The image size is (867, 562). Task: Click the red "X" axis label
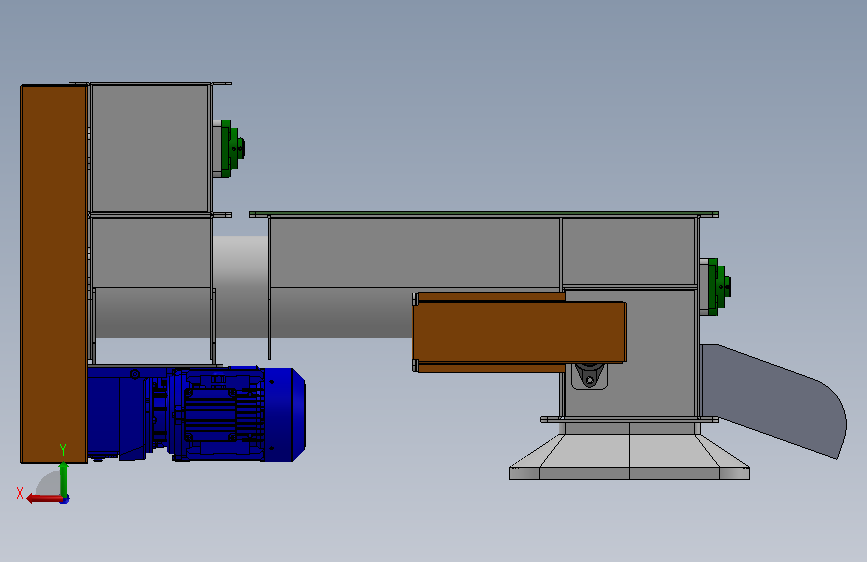(x=20, y=493)
